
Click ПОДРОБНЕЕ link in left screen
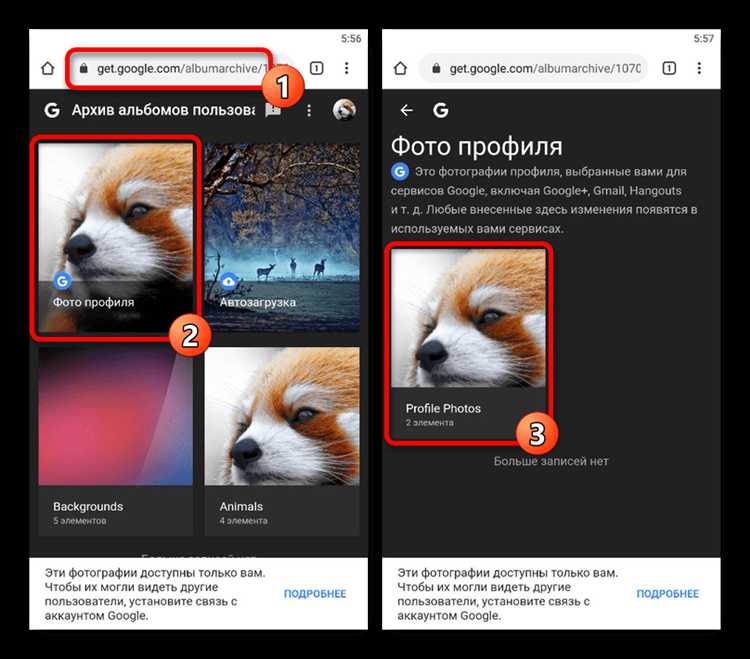tap(315, 593)
